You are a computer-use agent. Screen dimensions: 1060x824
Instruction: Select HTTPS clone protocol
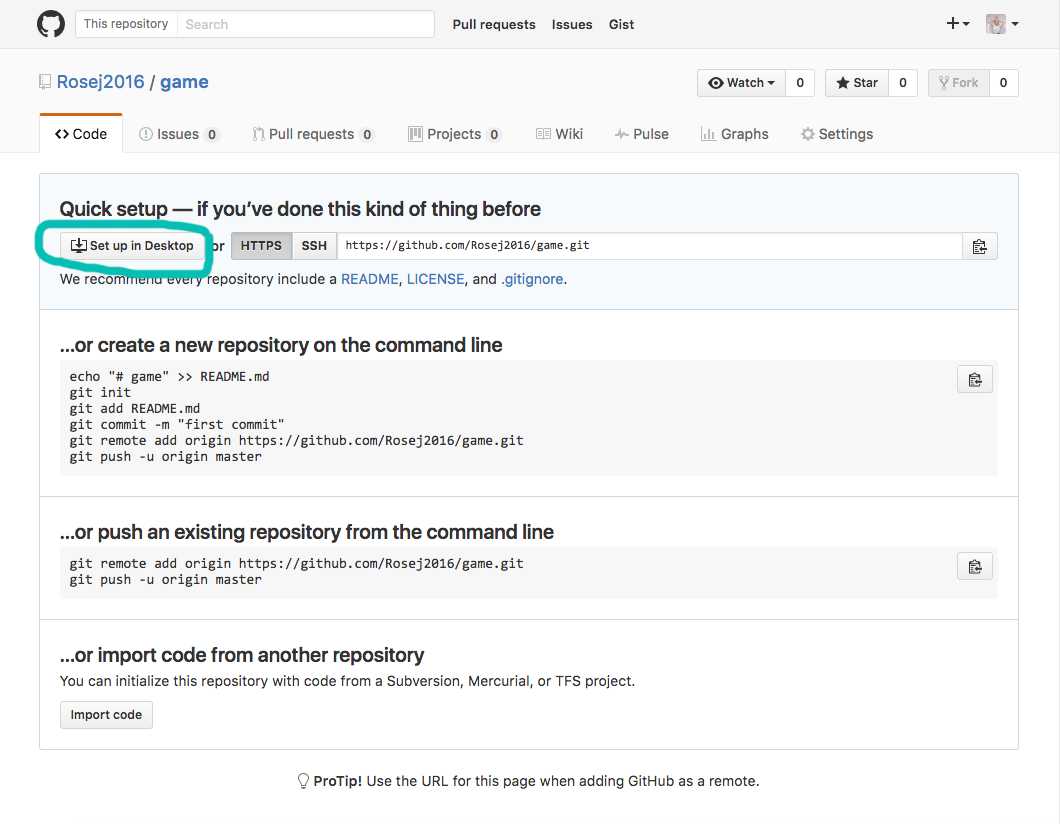tap(261, 245)
